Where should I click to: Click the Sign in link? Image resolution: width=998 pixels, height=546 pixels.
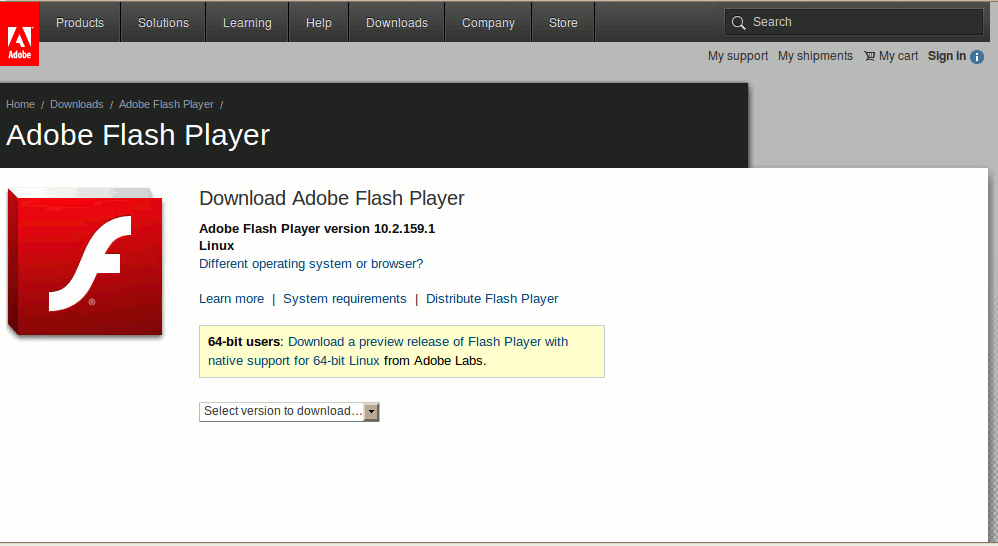click(946, 56)
